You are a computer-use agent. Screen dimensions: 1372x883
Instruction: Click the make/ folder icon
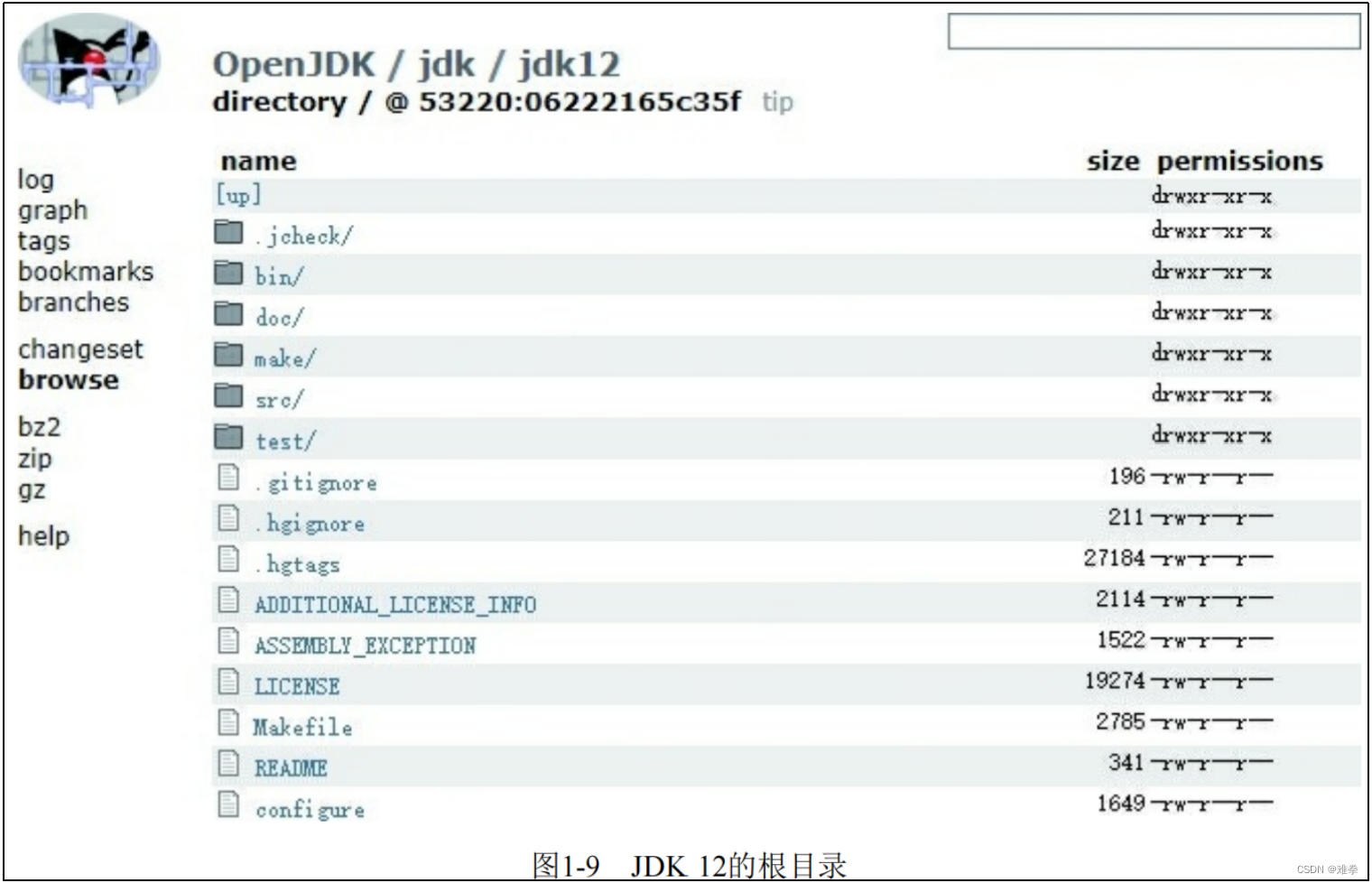click(x=227, y=354)
